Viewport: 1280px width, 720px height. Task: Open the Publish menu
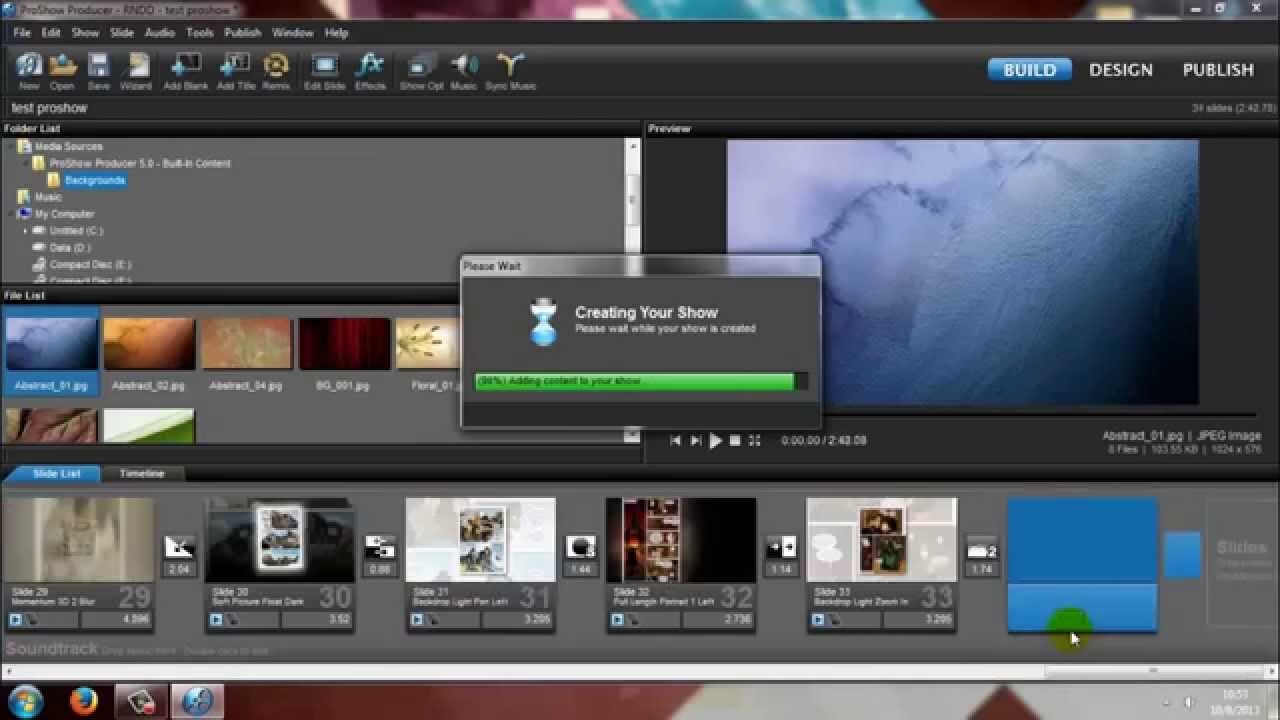click(x=242, y=33)
